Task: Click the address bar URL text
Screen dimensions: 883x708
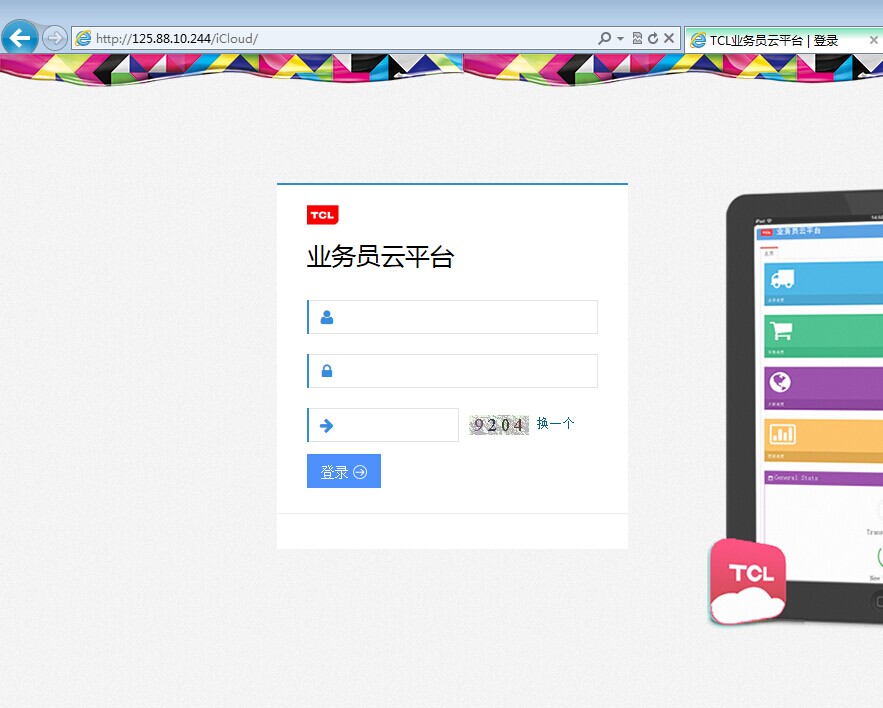Action: tap(177, 38)
